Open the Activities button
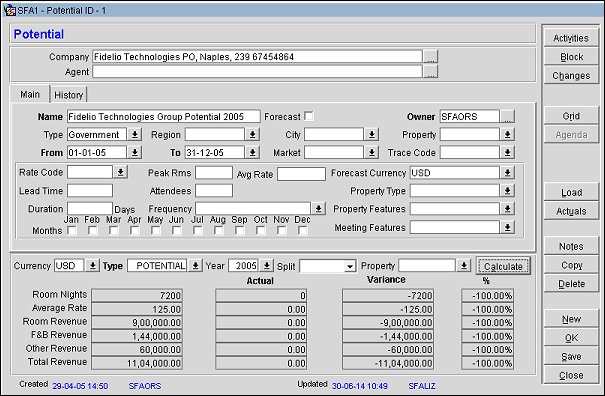The height and width of the screenshot is (396, 605). coord(571,38)
